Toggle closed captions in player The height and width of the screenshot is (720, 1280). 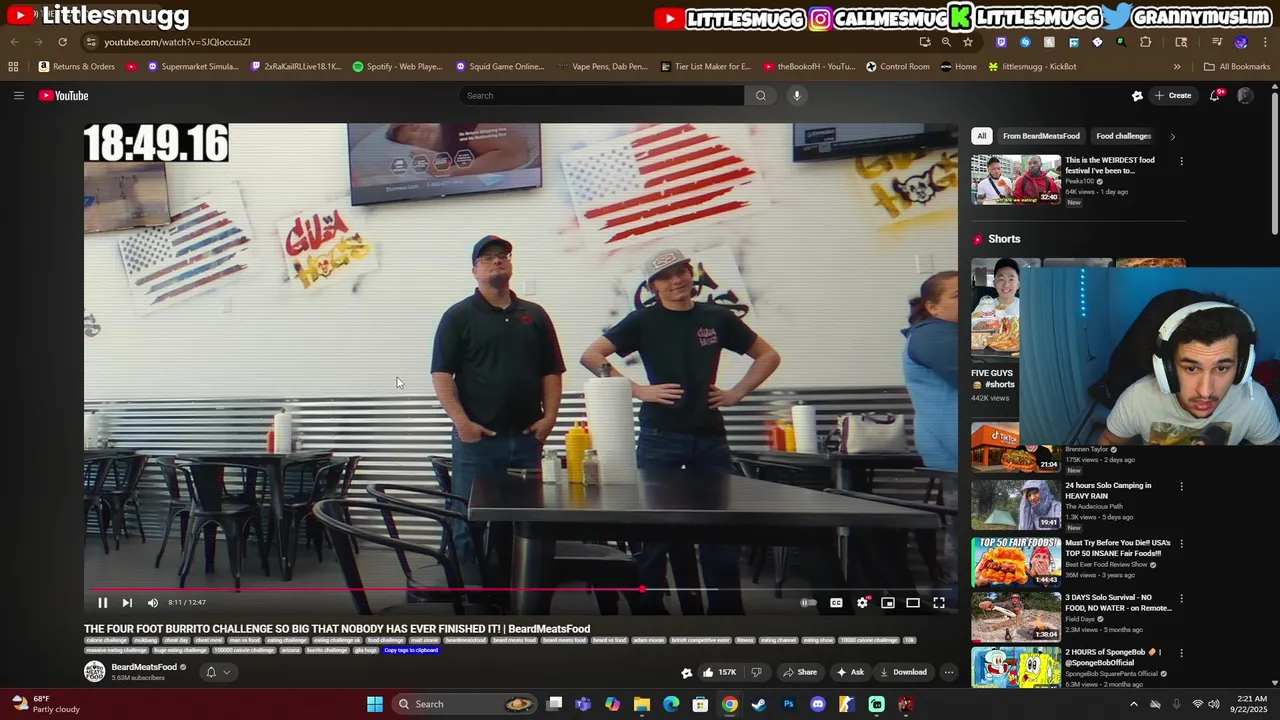[x=836, y=603]
